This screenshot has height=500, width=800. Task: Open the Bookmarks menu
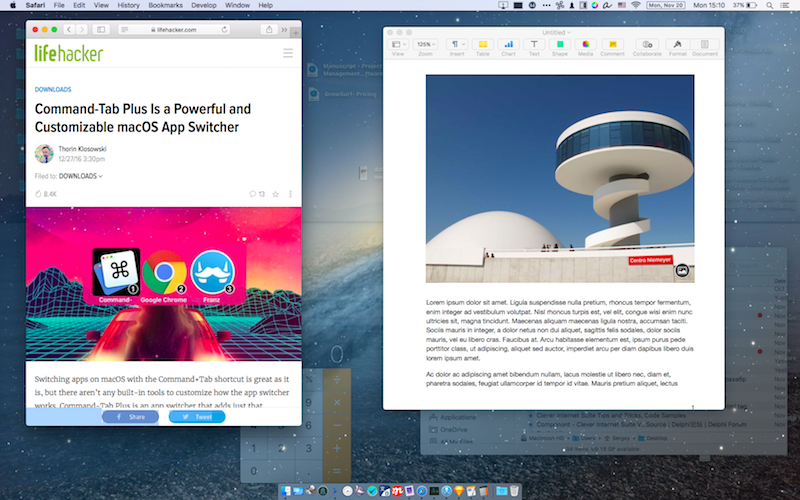tap(165, 5)
